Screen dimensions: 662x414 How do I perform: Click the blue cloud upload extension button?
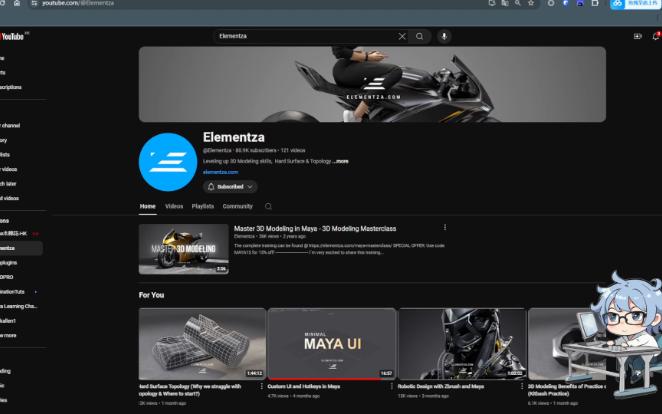click(634, 3)
